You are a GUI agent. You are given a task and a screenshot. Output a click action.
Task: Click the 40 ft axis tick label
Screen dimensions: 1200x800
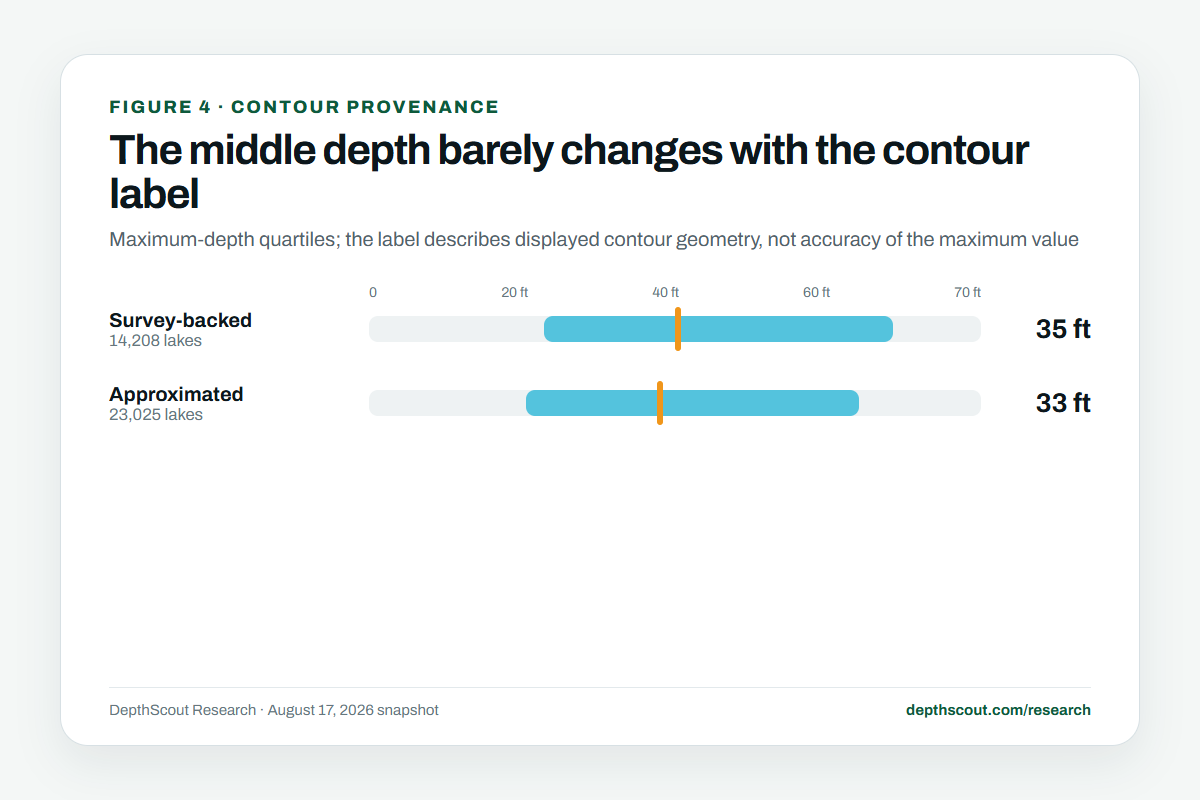pyautogui.click(x=666, y=292)
